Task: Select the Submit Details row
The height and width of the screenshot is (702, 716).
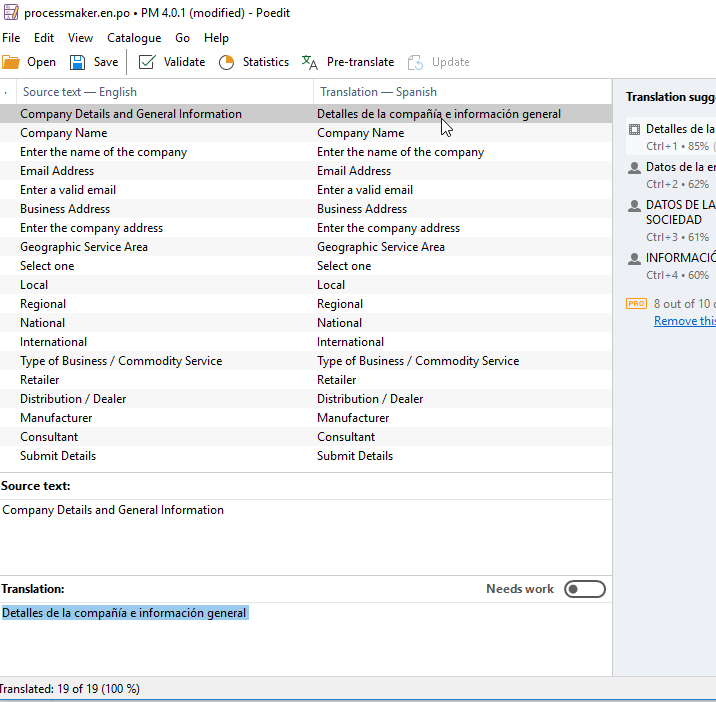Action: pyautogui.click(x=58, y=456)
